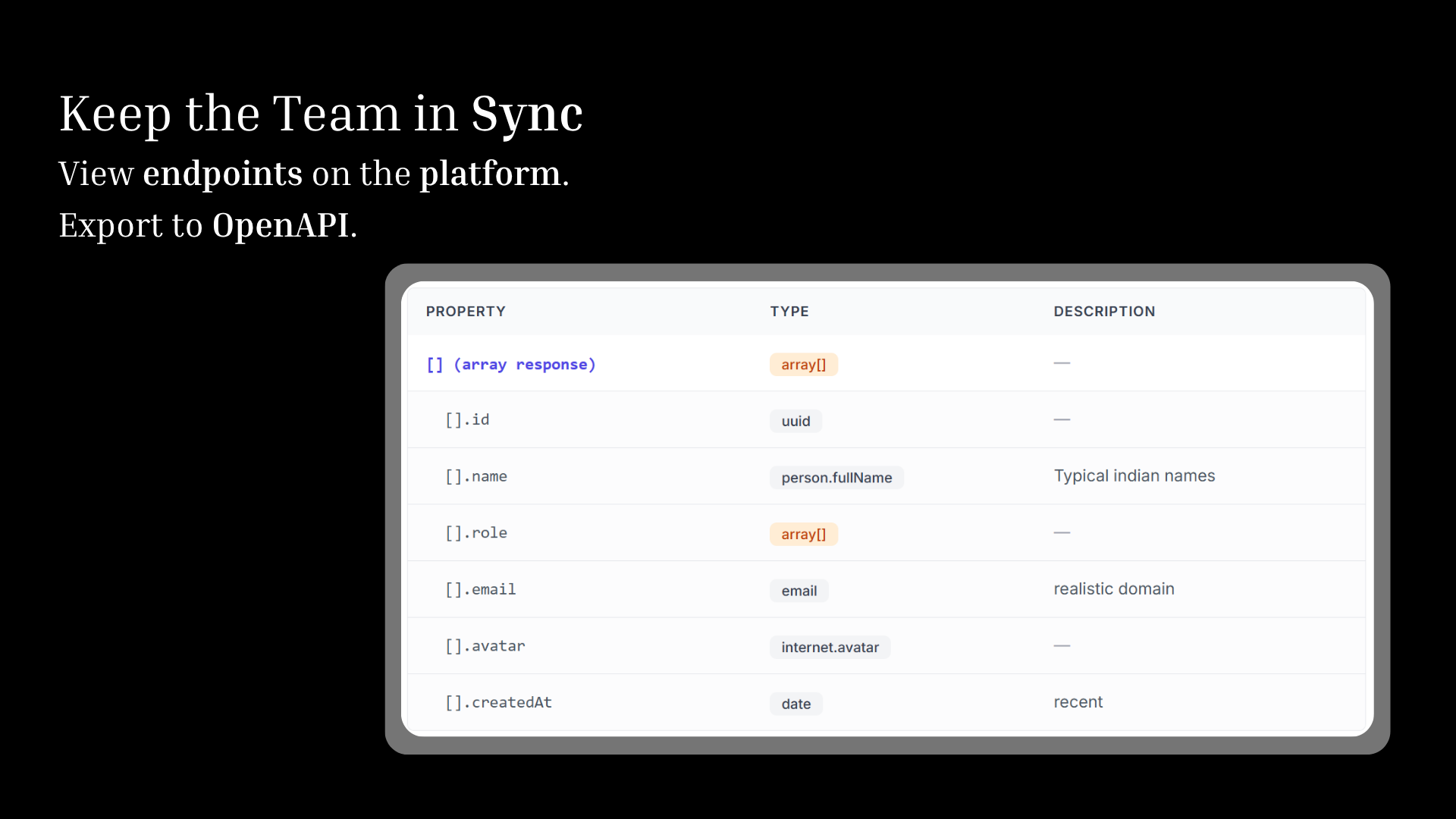Select the uuid type badge for [].id
Image resolution: width=1456 pixels, height=819 pixels.
point(795,421)
